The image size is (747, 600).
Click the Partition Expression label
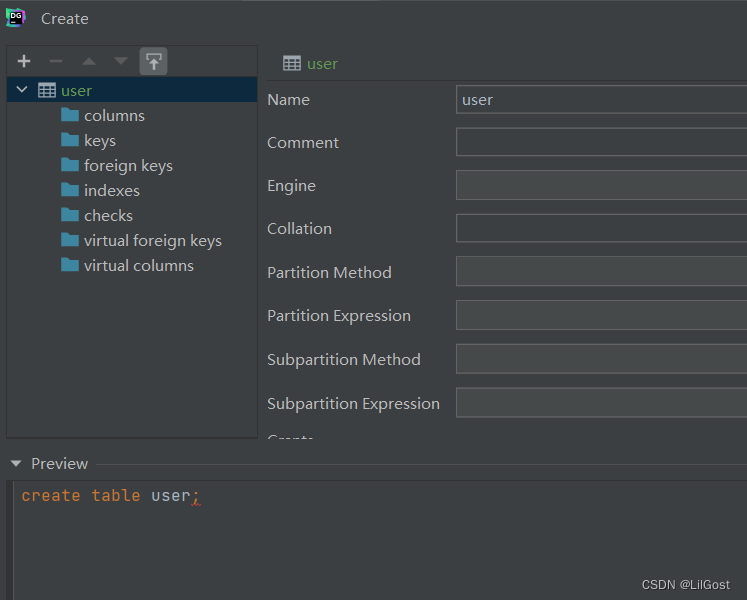coord(339,316)
